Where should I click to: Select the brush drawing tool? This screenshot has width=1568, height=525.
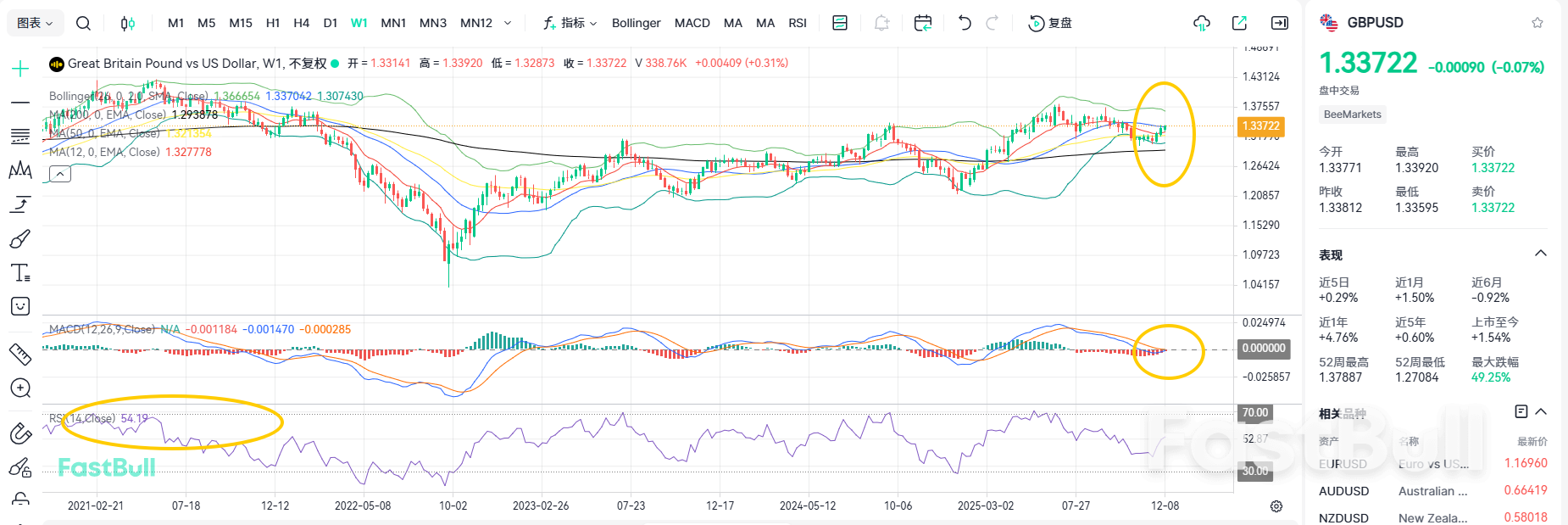(20, 239)
